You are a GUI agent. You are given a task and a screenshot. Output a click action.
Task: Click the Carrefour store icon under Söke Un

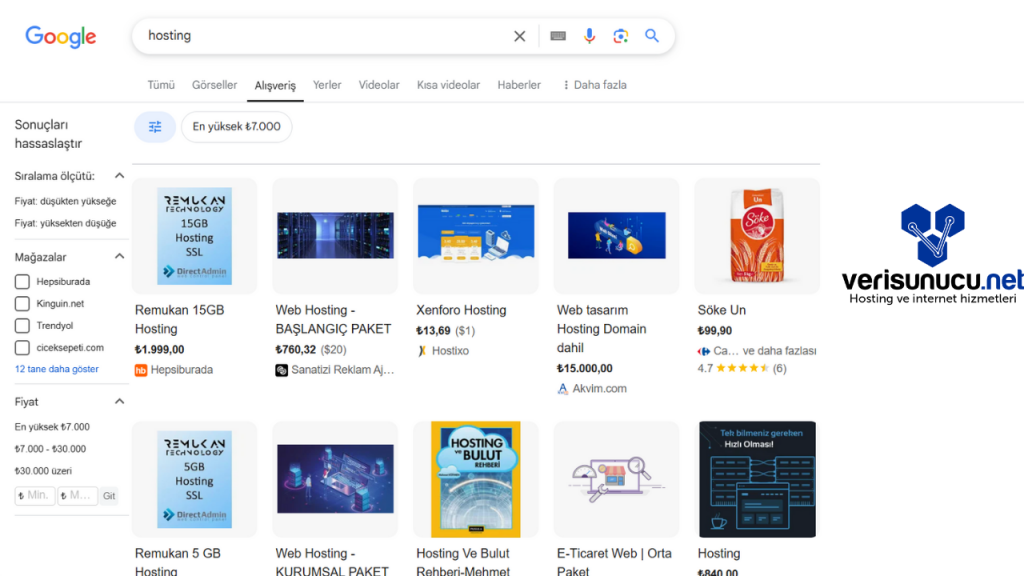703,351
